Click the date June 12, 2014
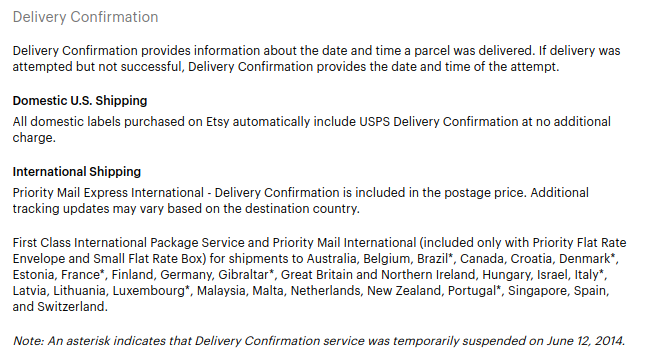Screen dimensions: 645x360 point(586,341)
